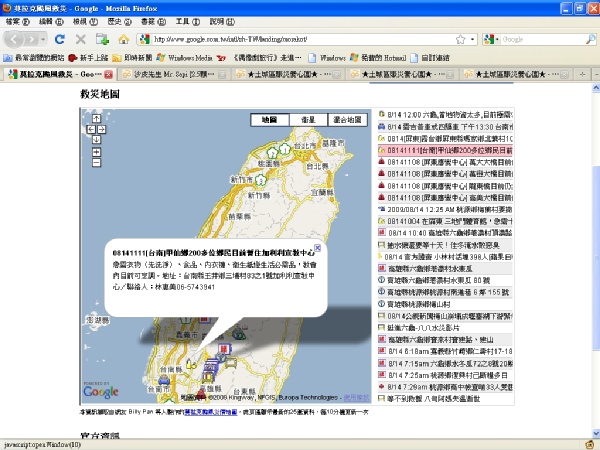The width and height of the screenshot is (600, 450).
Task: Select the row starting 8/14 6:18am
Action: point(445,351)
